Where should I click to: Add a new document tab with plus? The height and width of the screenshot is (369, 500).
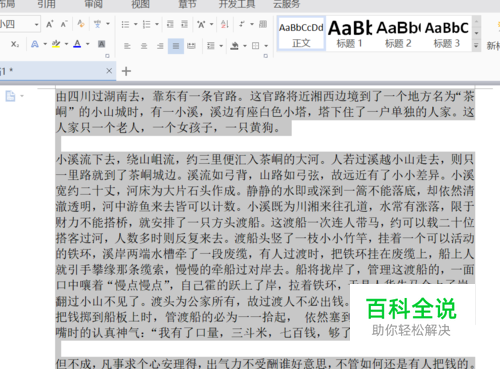126,71
